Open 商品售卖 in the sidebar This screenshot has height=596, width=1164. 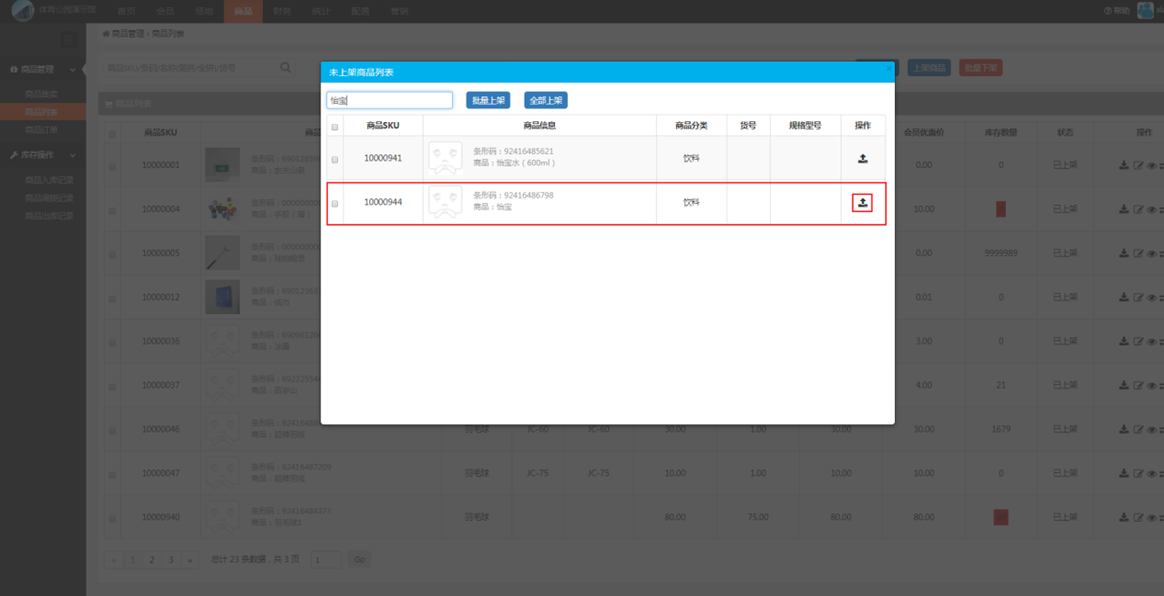(x=41, y=94)
